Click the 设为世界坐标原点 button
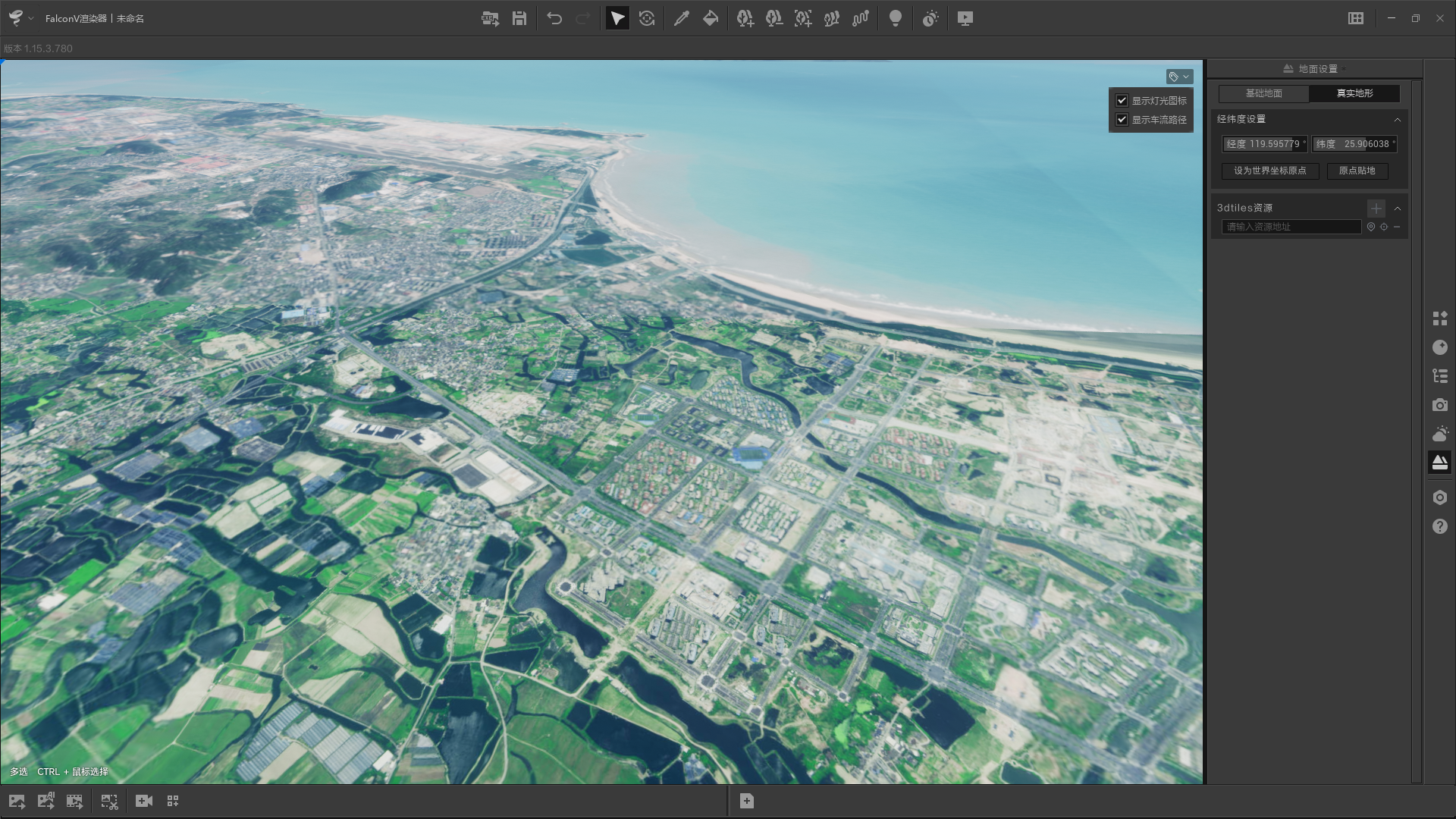 point(1269,171)
